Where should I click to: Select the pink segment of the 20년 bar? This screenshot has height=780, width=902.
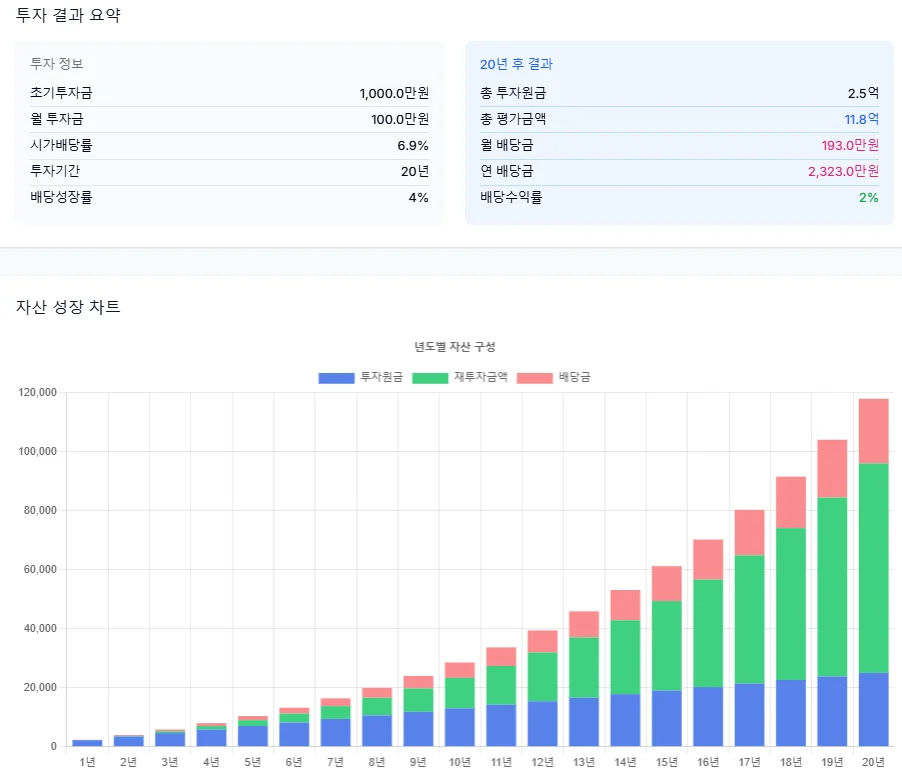[x=873, y=431]
